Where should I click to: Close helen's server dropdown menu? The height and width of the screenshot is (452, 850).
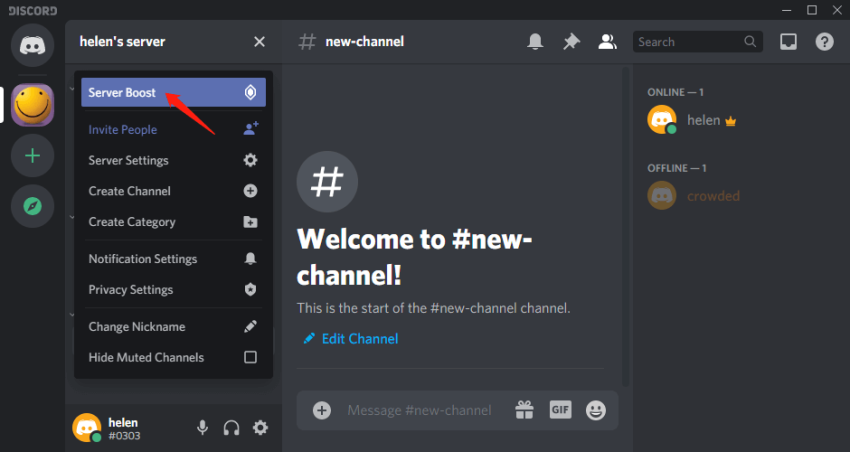(x=259, y=42)
